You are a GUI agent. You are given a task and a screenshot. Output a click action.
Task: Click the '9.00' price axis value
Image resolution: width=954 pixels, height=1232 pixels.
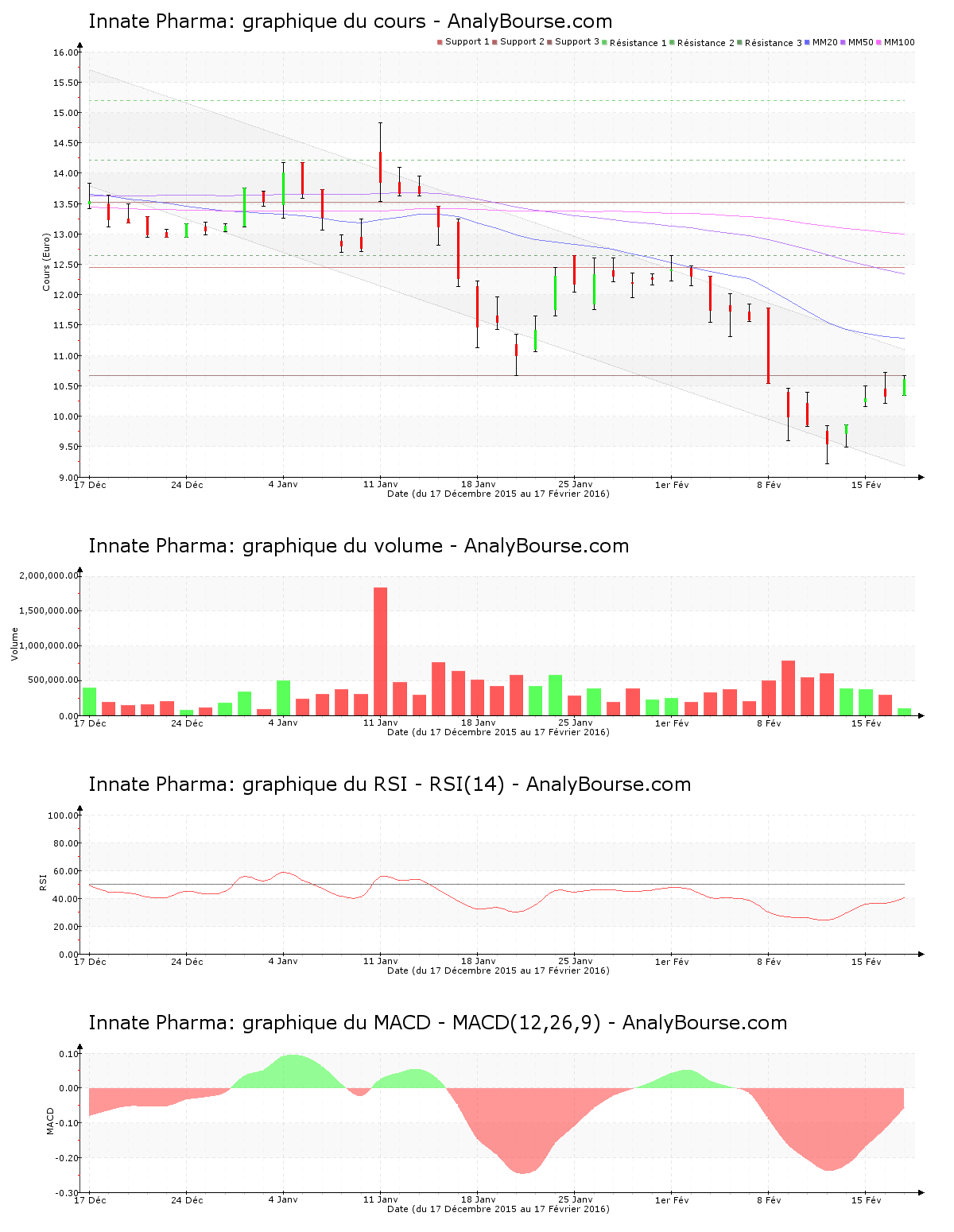pos(68,477)
